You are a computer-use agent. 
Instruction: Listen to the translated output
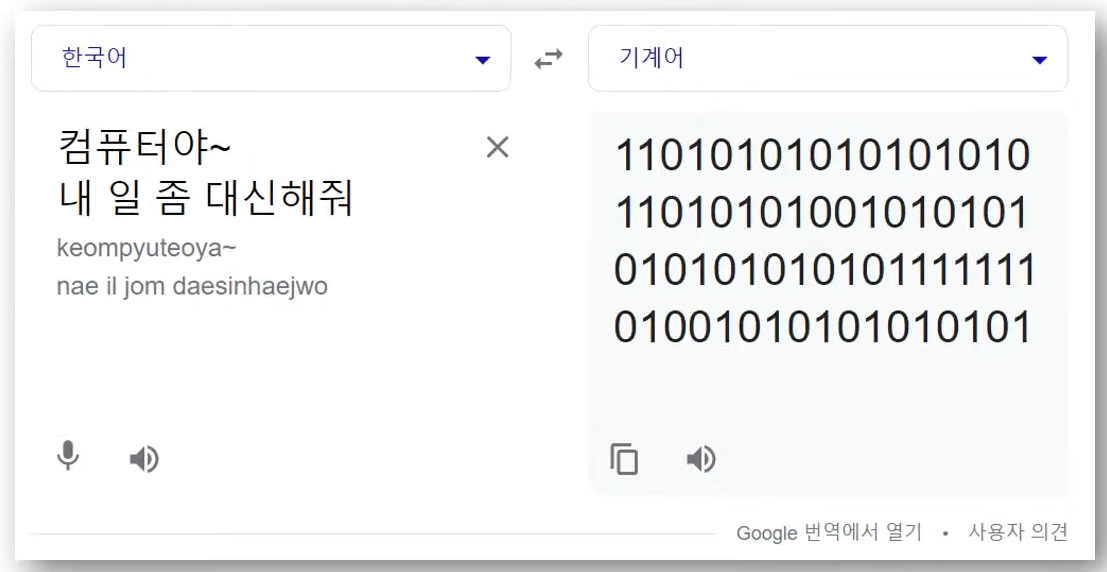point(701,460)
